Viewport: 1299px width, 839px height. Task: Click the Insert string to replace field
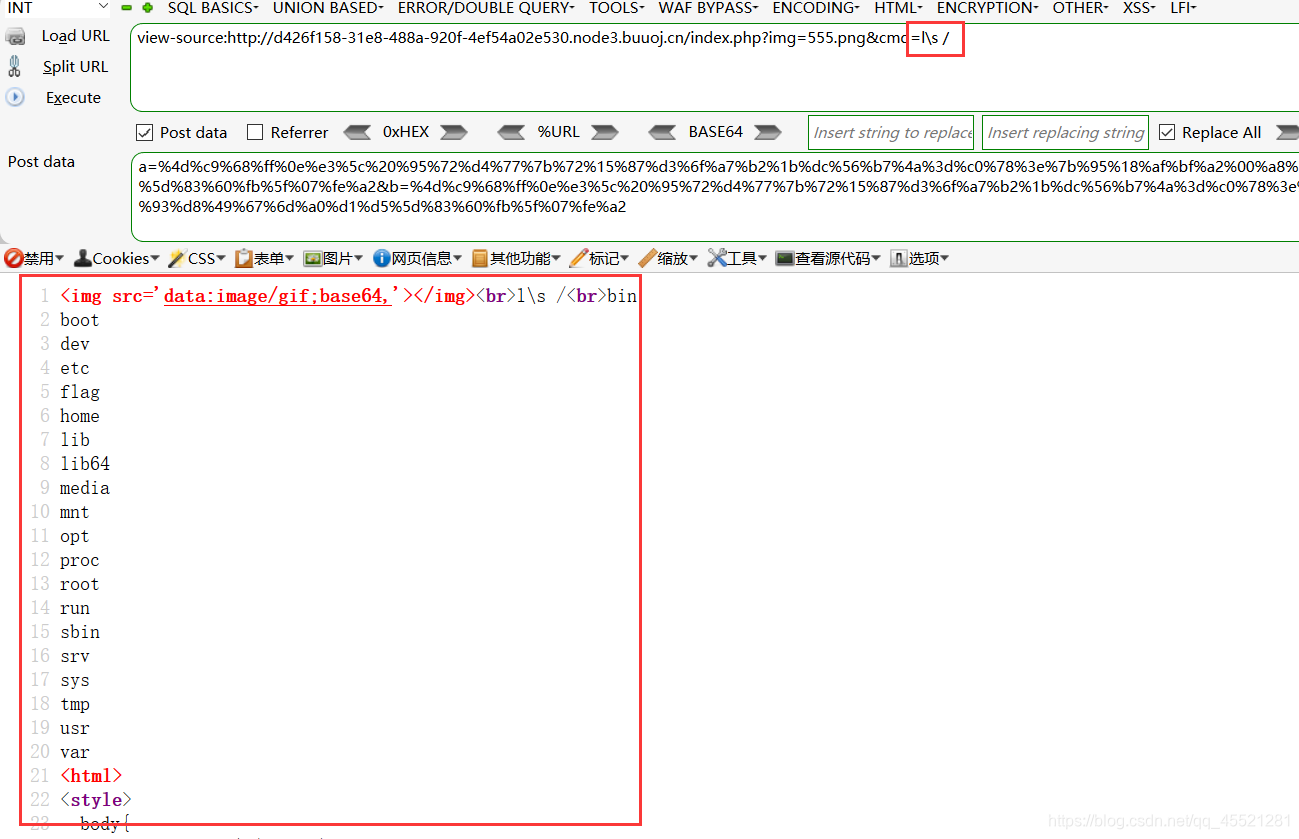click(x=891, y=132)
